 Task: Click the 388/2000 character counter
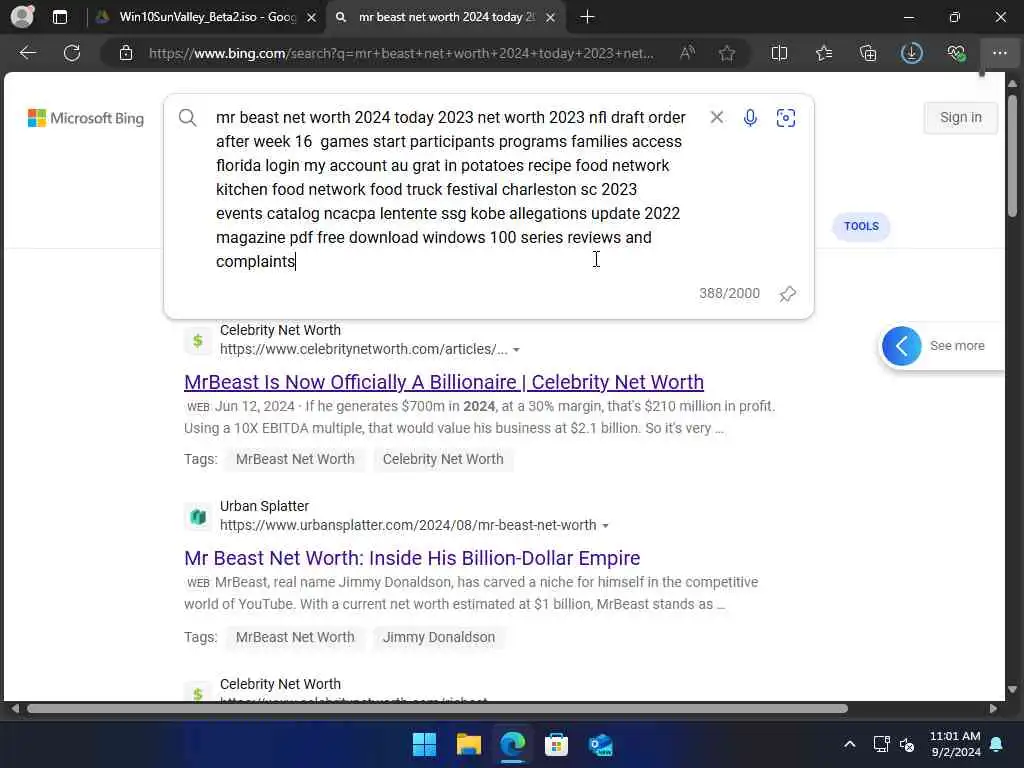[729, 293]
